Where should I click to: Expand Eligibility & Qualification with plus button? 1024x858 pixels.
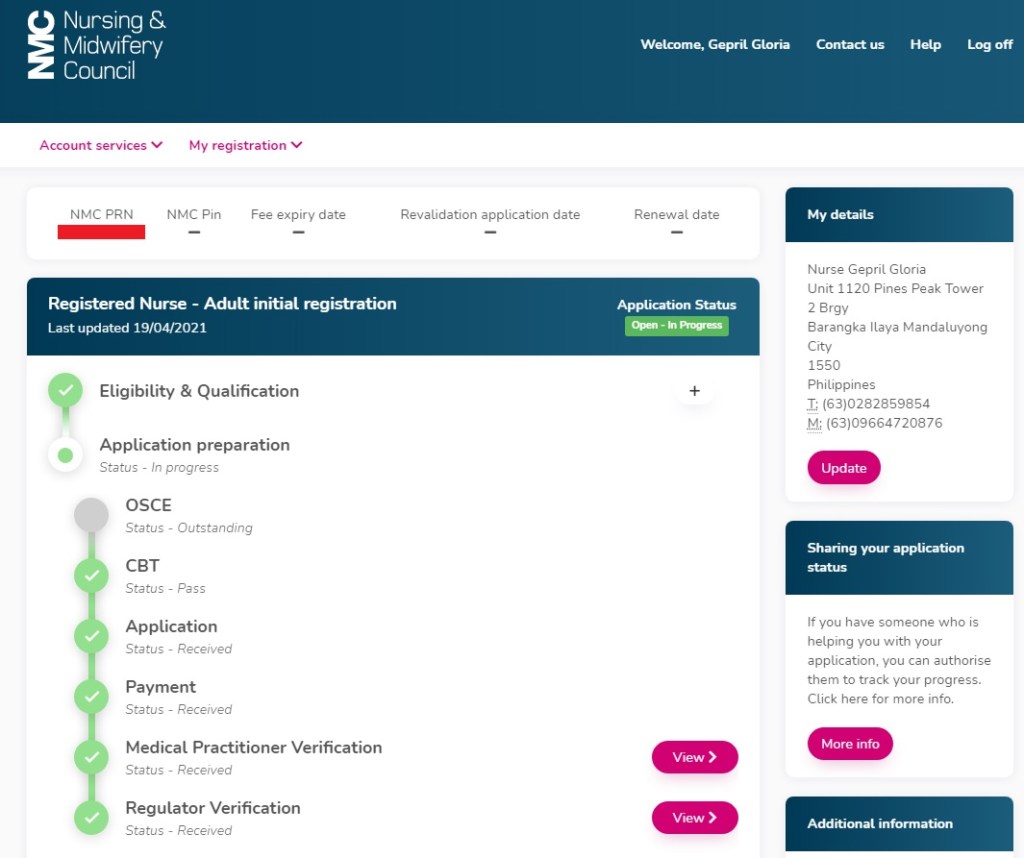[x=695, y=391]
